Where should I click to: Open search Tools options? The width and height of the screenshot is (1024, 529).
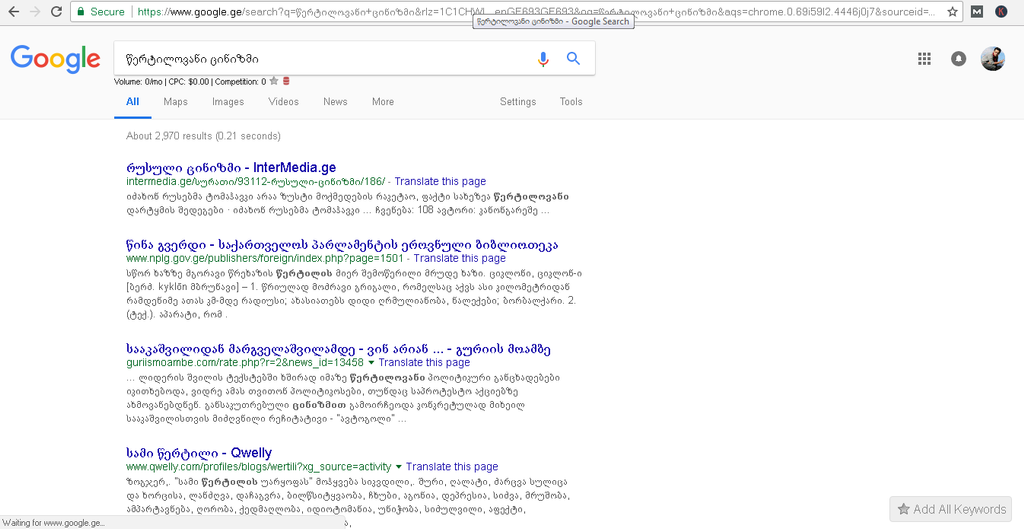point(571,102)
